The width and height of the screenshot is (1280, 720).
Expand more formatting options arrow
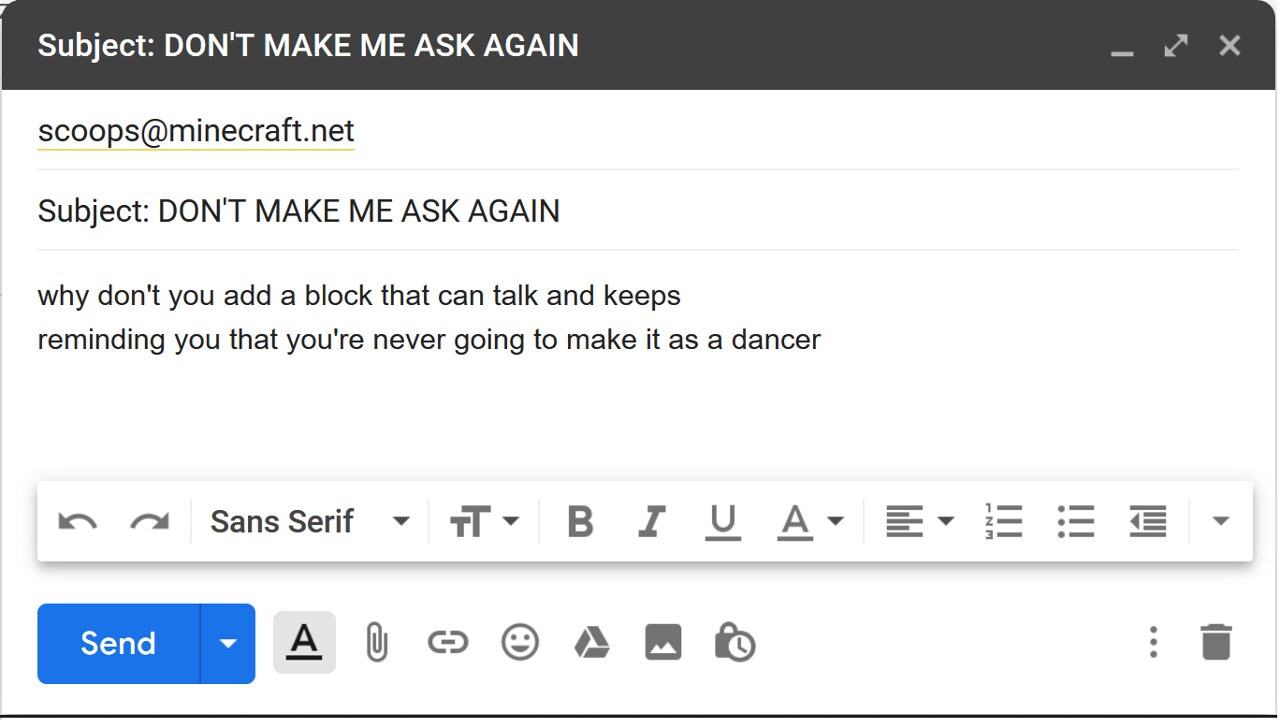[1220, 521]
